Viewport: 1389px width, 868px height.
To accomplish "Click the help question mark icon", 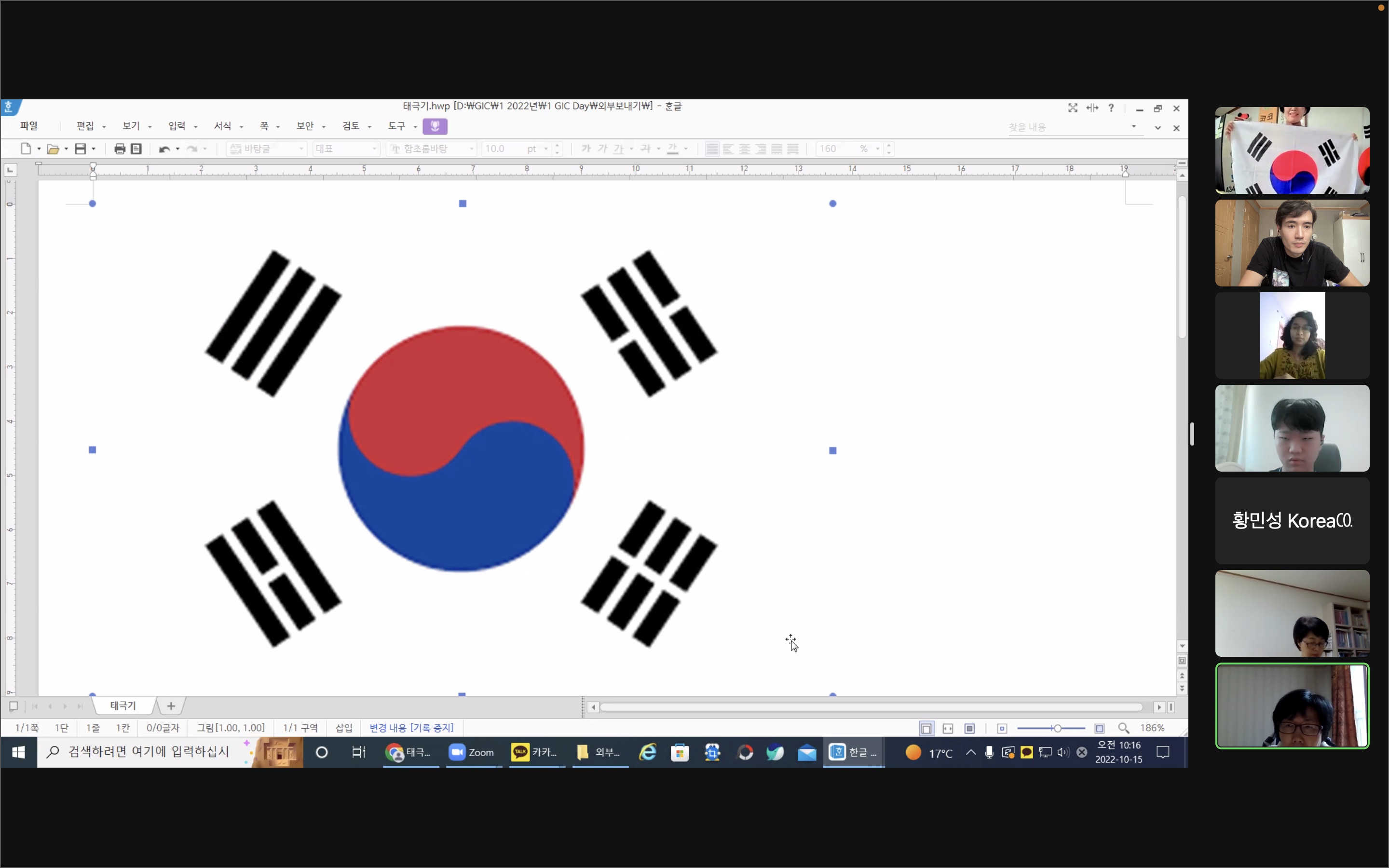I will pos(1111,108).
